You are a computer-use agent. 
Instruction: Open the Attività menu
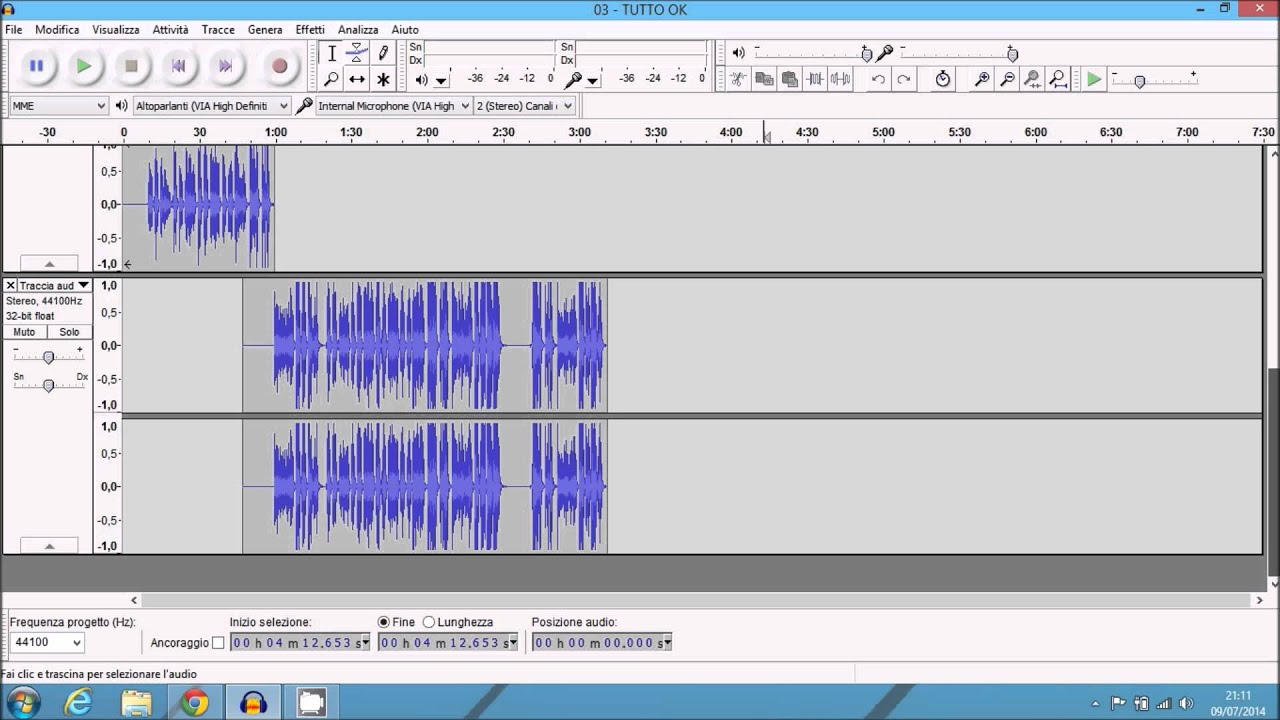tap(171, 30)
